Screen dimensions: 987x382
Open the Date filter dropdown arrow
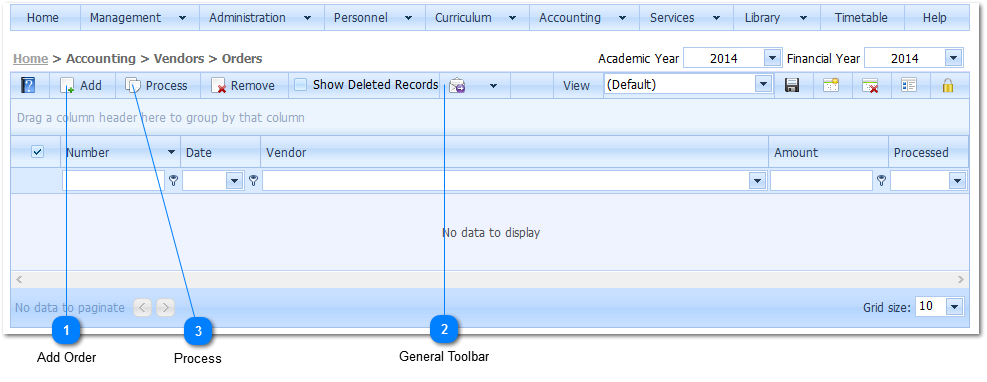click(235, 181)
